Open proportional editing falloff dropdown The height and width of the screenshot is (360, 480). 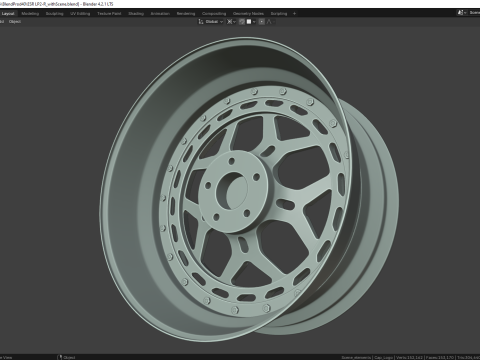click(x=271, y=22)
